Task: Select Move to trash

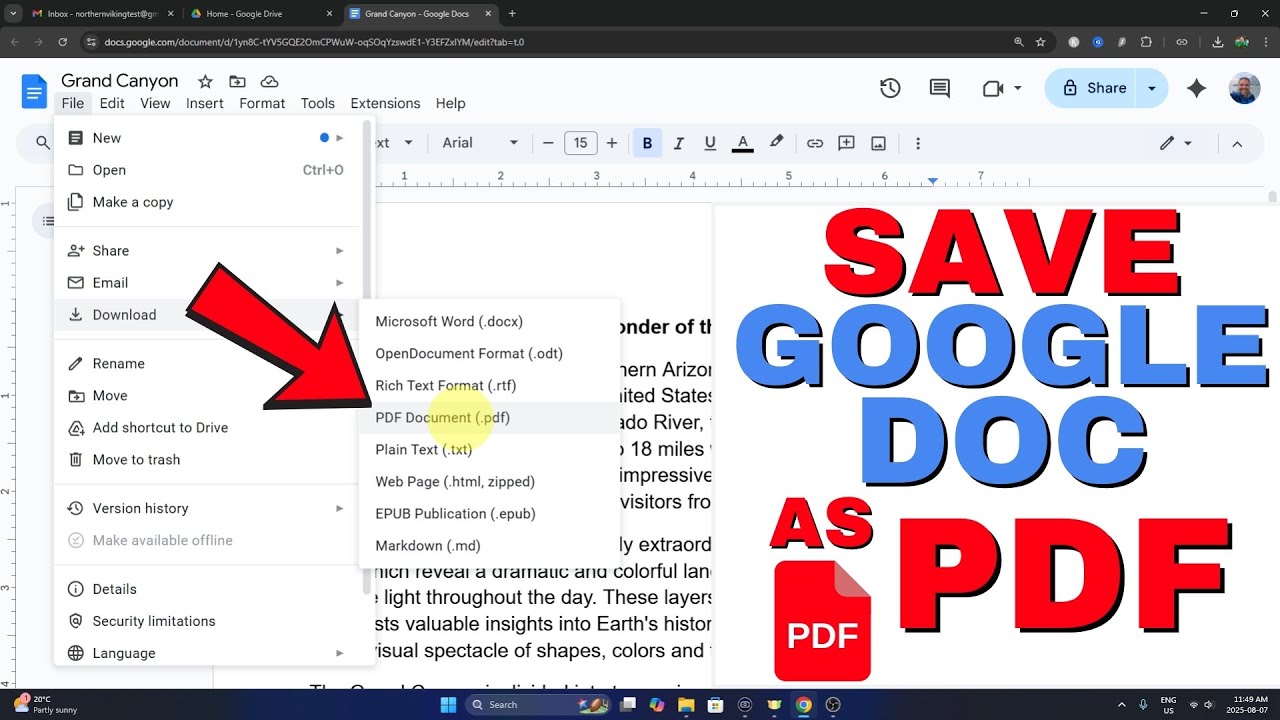Action: (207, 460)
